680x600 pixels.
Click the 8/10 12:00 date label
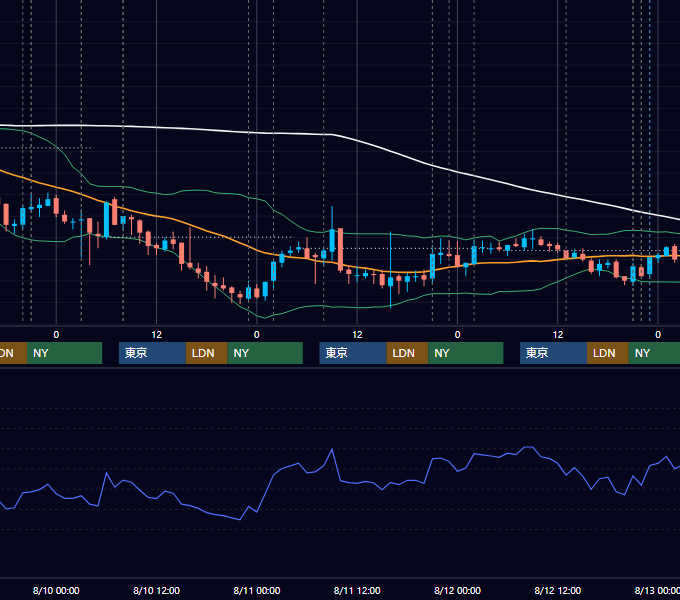tap(156, 590)
